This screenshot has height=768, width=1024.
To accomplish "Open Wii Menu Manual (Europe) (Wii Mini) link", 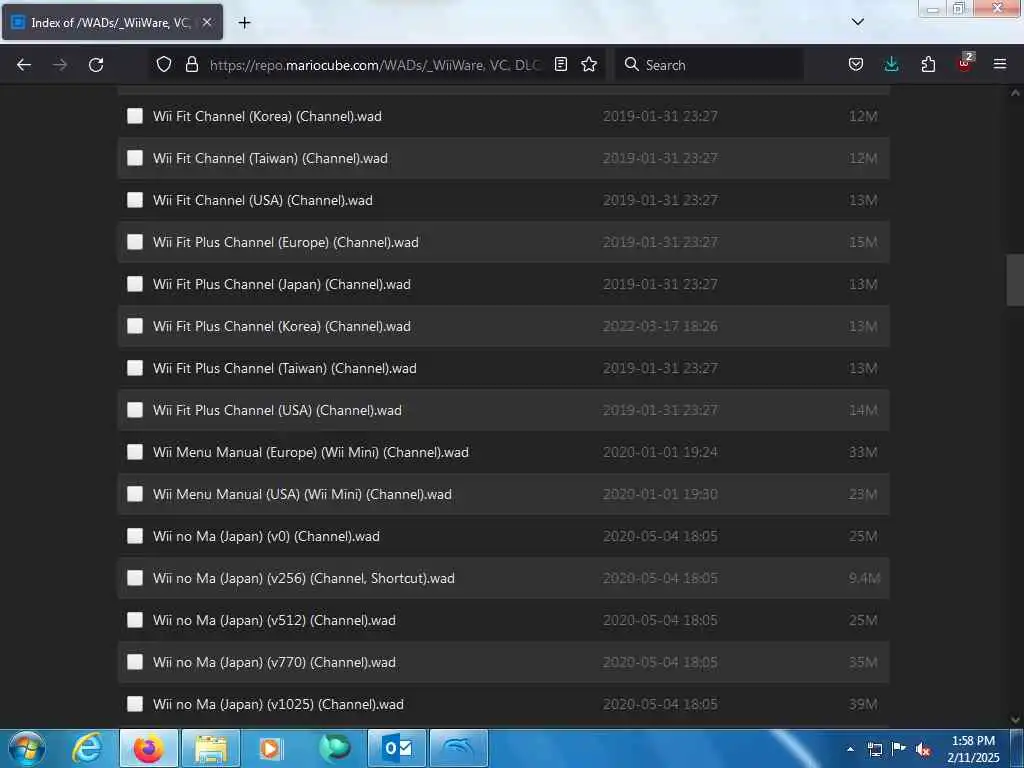I will coord(311,452).
